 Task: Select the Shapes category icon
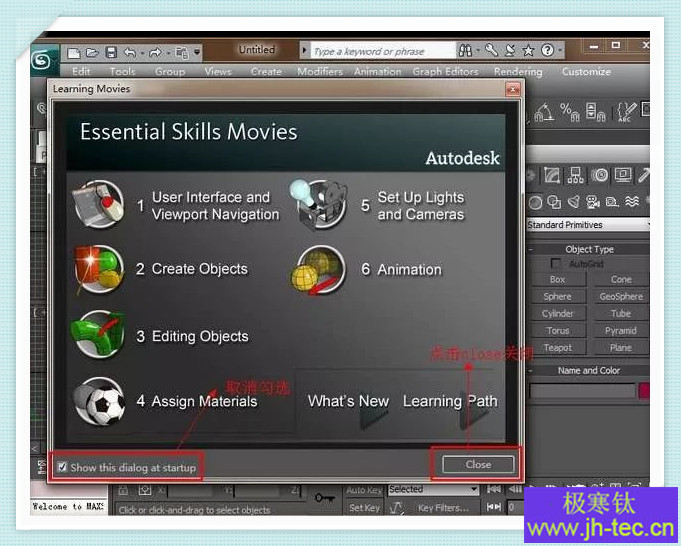pos(554,202)
